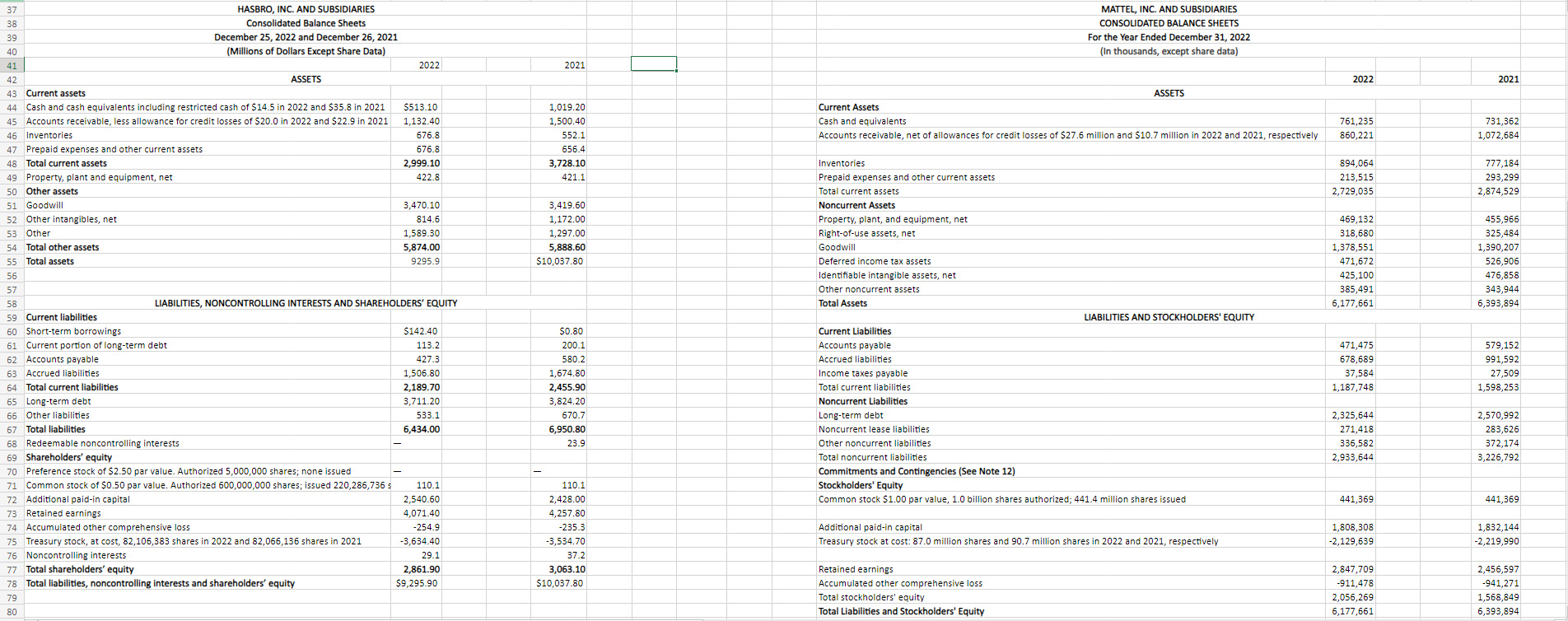Click the 'December 25, 2022 and December 26, 2021' cell

tap(306, 37)
